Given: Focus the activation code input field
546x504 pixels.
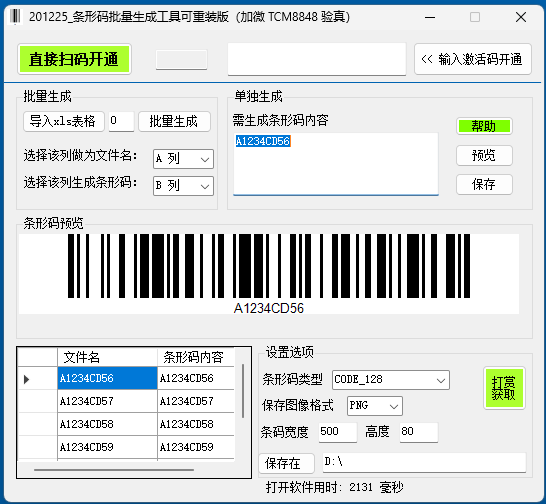Looking at the screenshot, I should click(317, 59).
